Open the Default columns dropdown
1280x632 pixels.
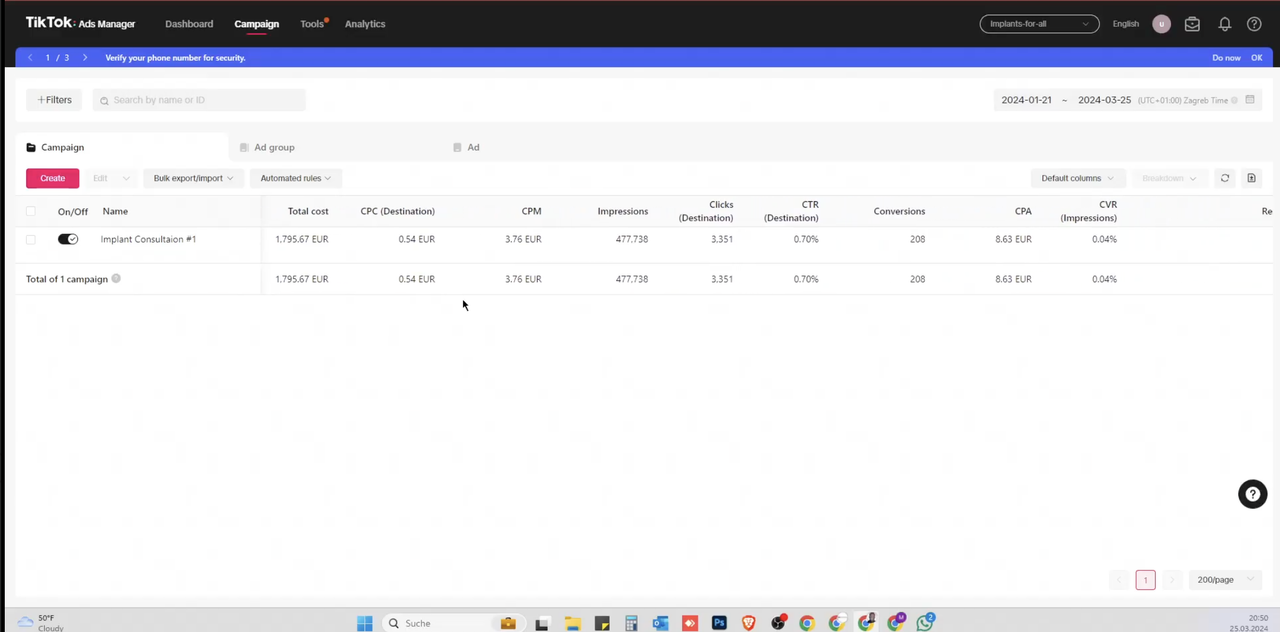(x=1077, y=178)
